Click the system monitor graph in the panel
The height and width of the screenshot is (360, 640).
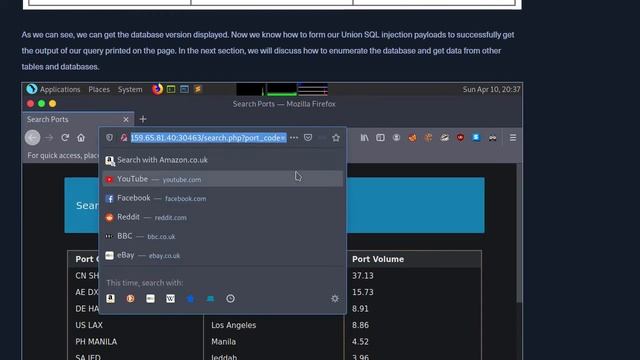tap(282, 89)
